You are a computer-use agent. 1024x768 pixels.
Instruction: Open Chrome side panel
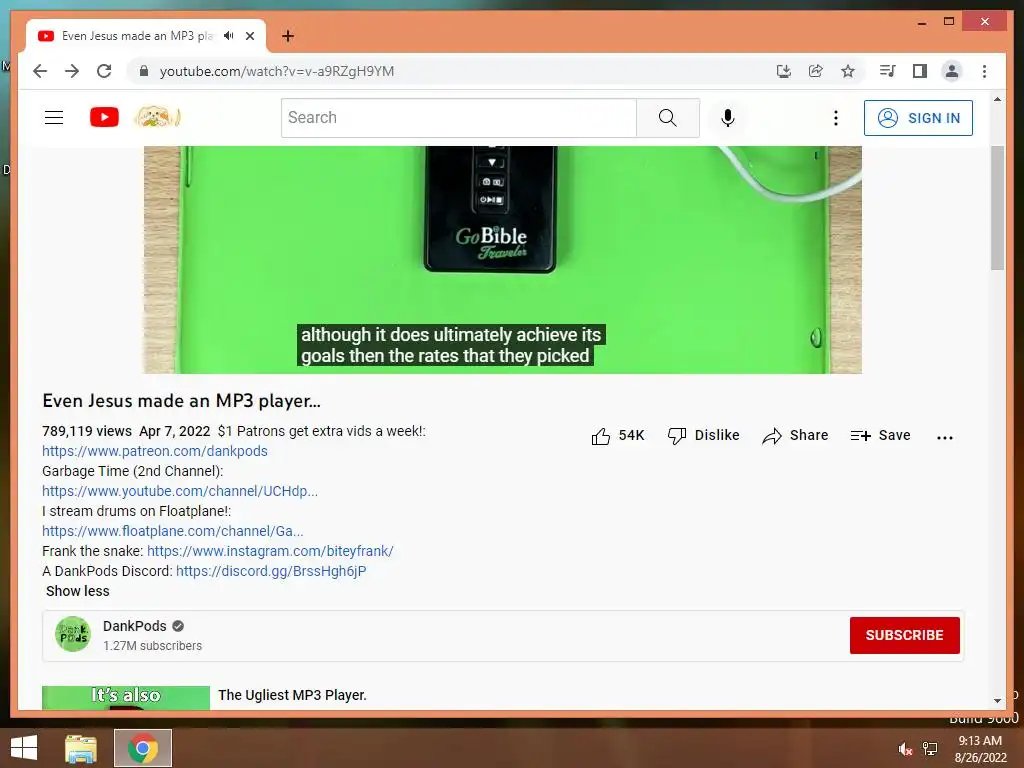(x=920, y=71)
